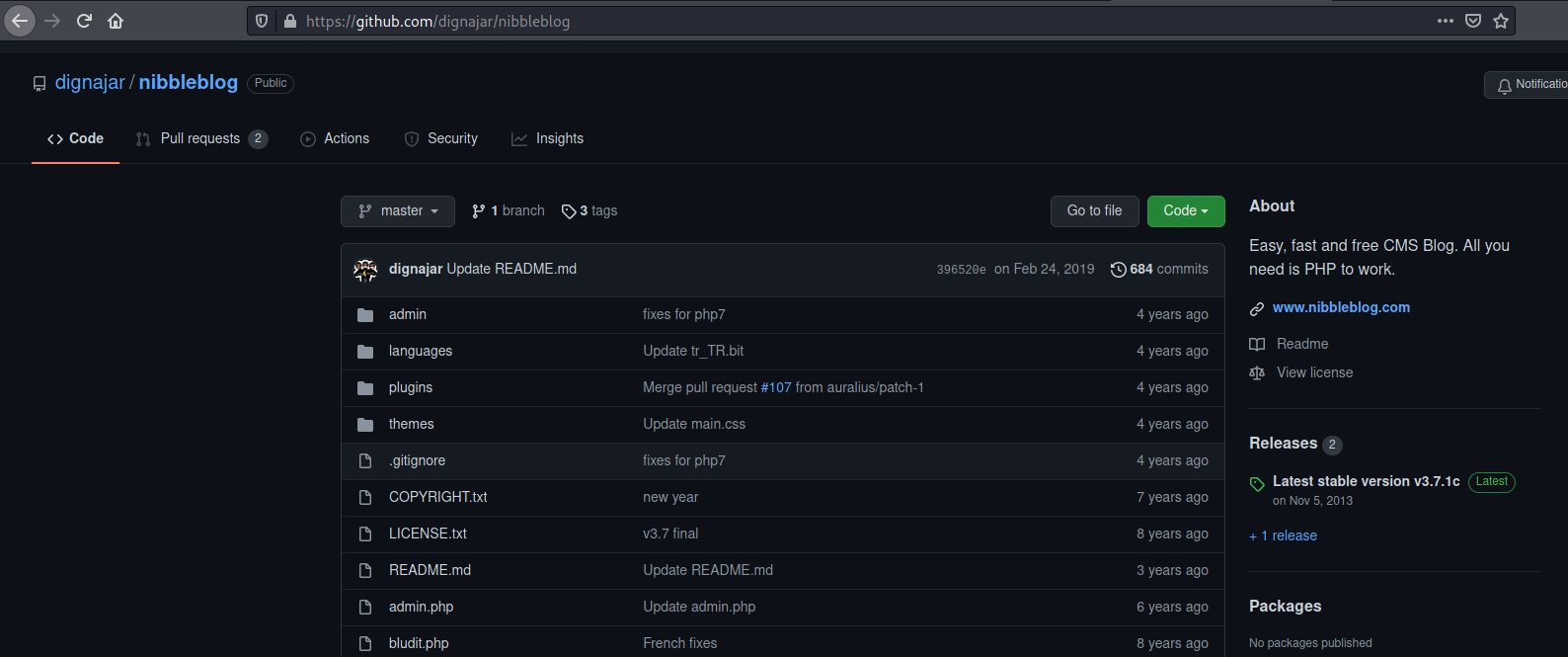Click the plugins folder icon
The image size is (1568, 657).
click(x=365, y=388)
